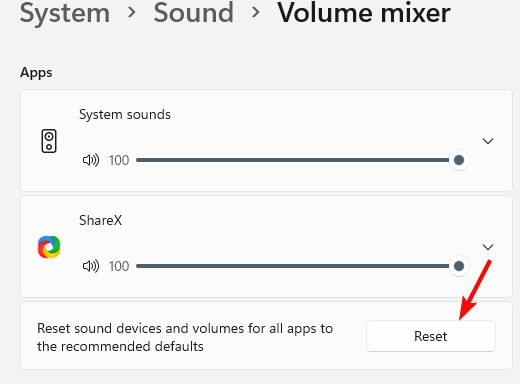Set System sounds volume to mid-track
This screenshot has height=384, width=520.
(x=298, y=160)
